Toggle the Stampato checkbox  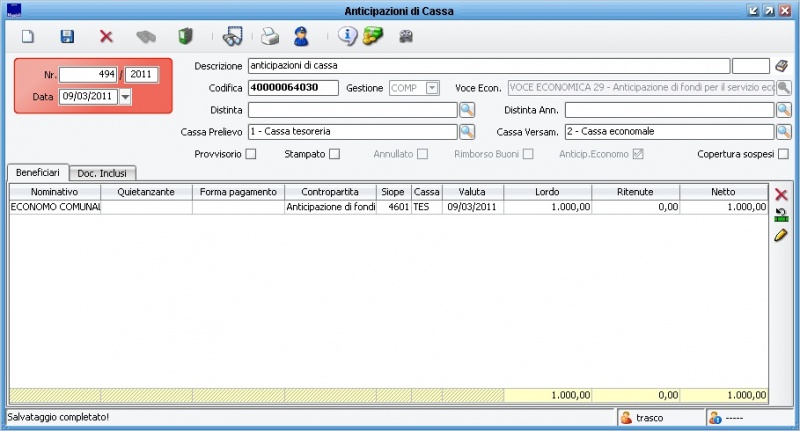click(335, 154)
